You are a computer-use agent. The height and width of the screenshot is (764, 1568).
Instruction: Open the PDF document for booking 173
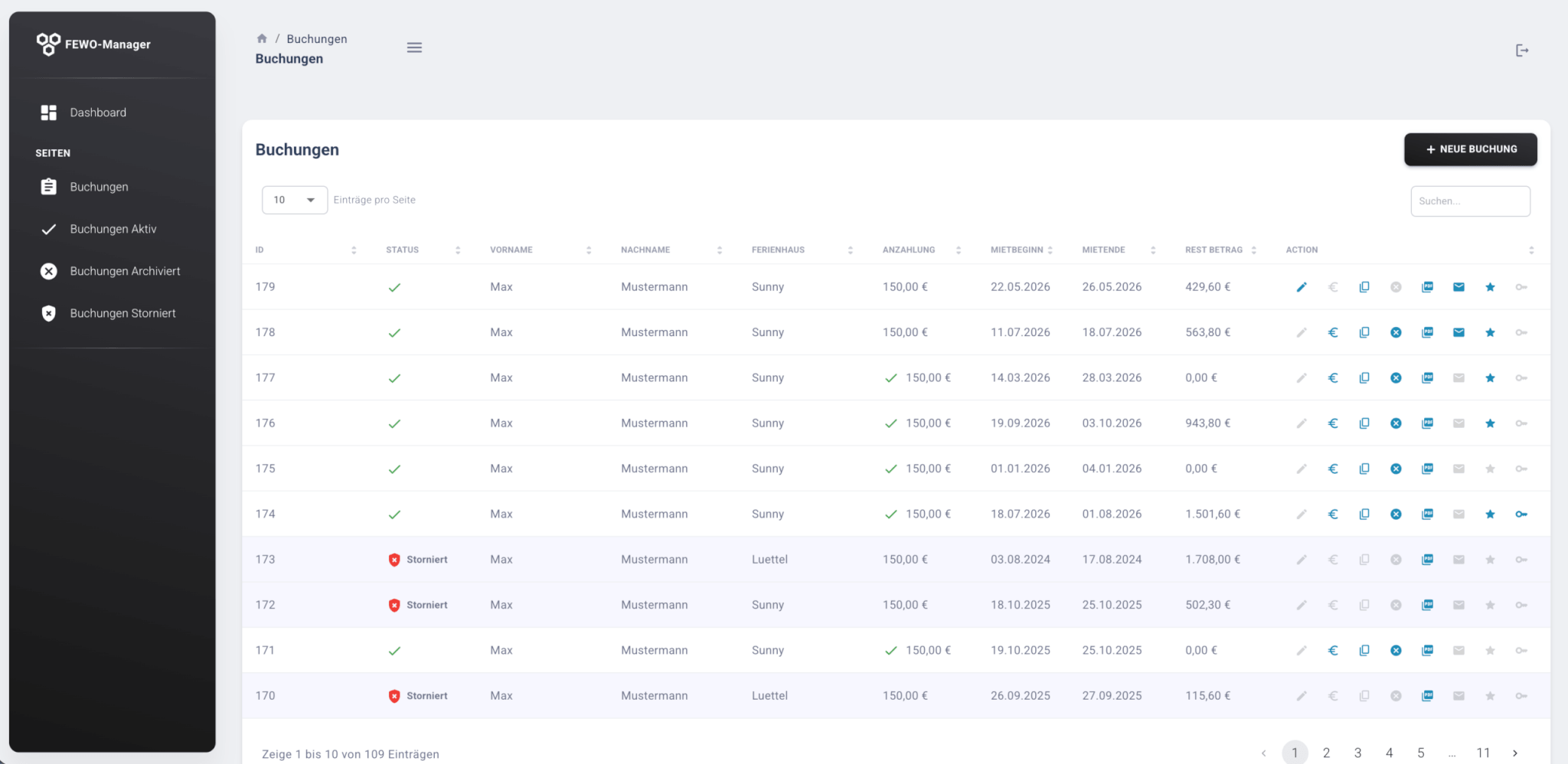coord(1427,560)
